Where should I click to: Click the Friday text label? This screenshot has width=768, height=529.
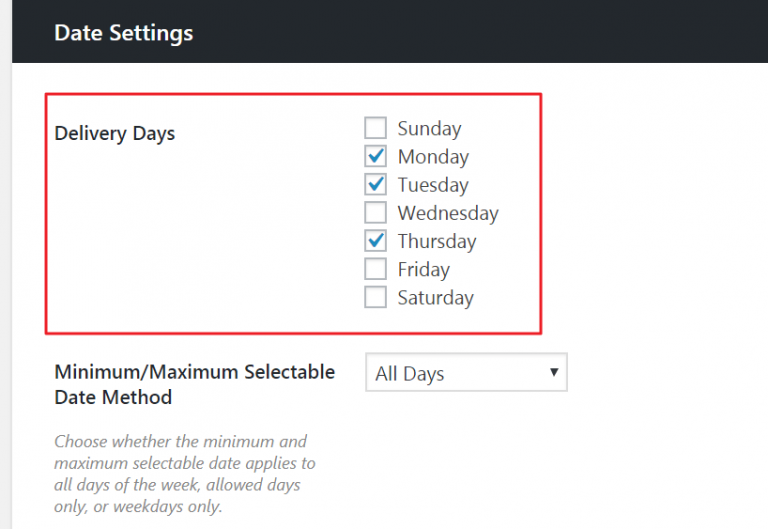coord(423,269)
